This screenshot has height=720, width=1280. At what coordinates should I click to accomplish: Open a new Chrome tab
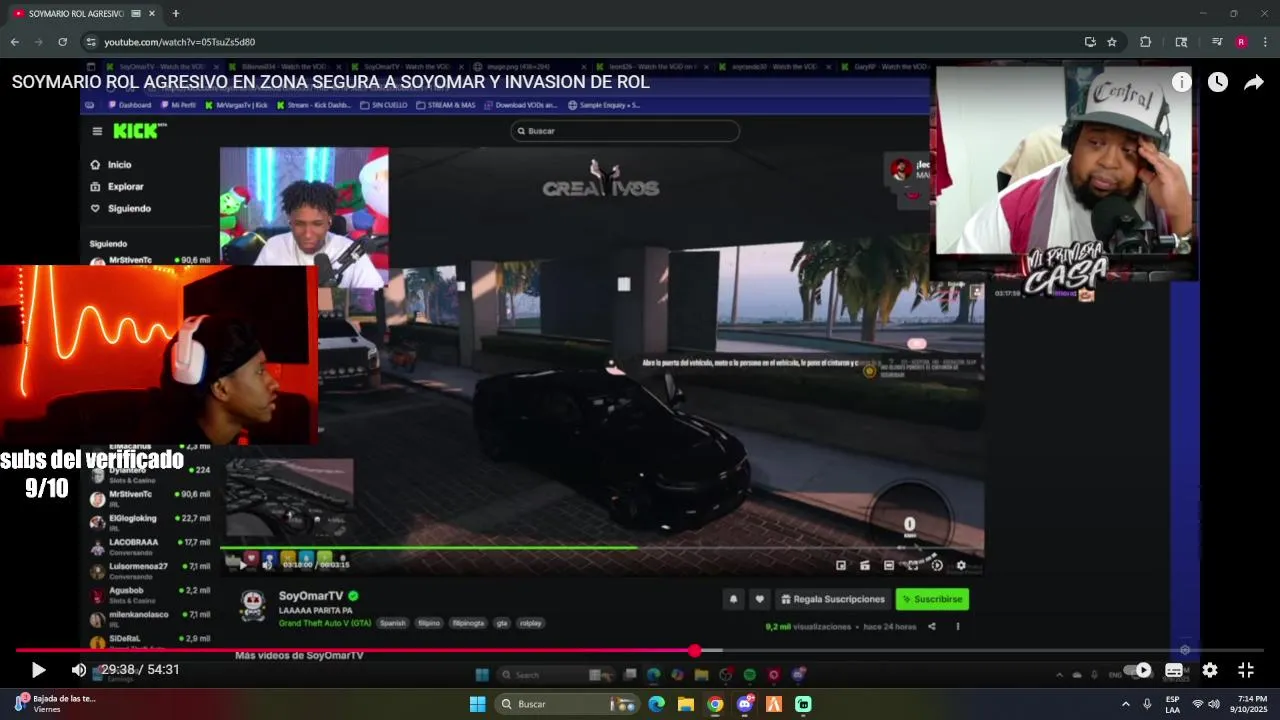pyautogui.click(x=176, y=14)
